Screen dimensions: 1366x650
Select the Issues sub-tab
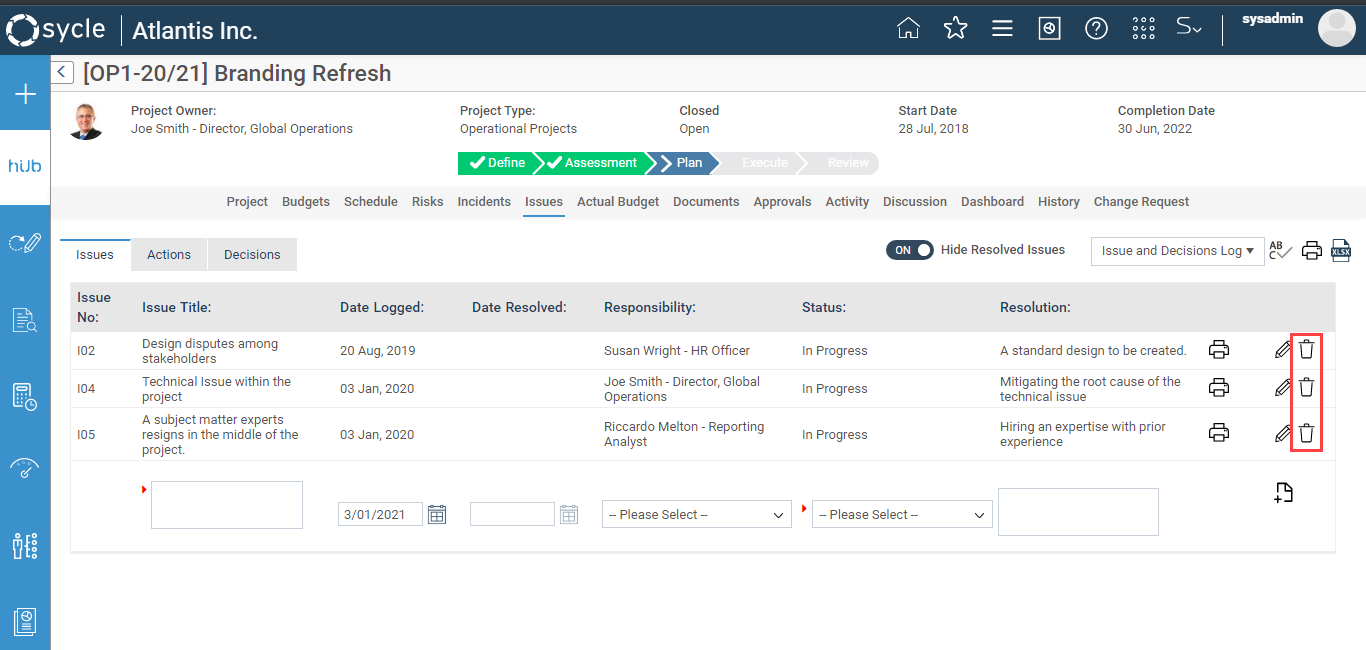click(x=95, y=255)
